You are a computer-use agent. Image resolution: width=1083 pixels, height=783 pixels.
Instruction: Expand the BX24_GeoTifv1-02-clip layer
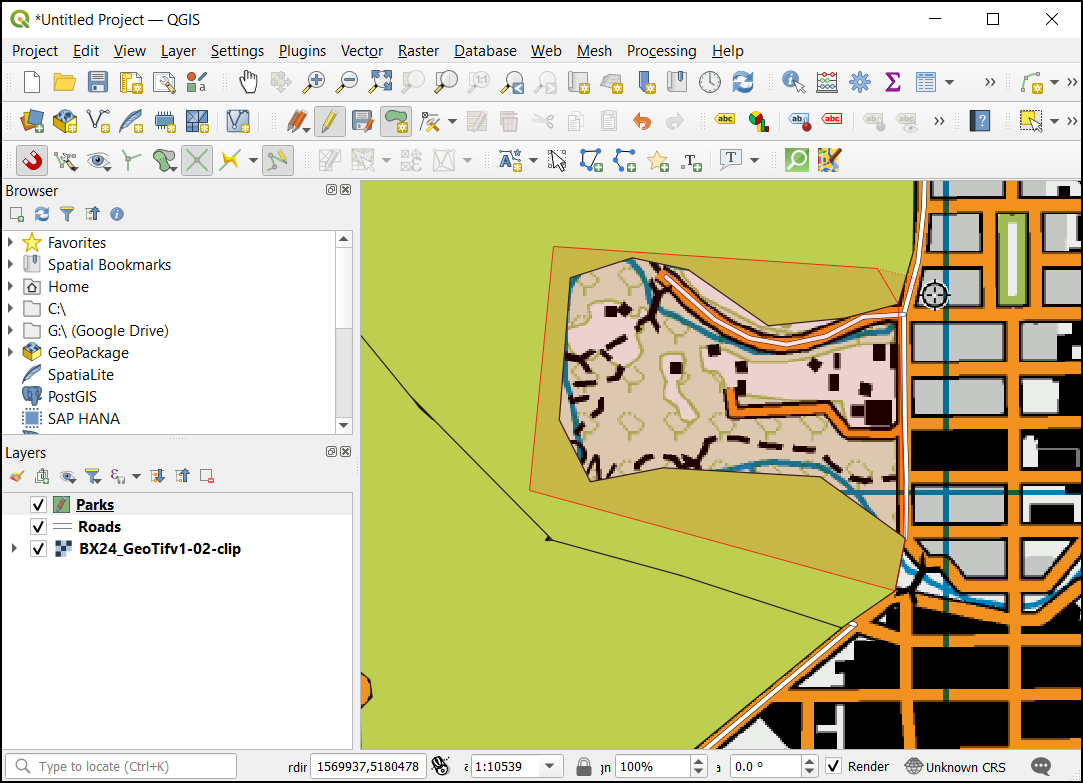pyautogui.click(x=13, y=549)
